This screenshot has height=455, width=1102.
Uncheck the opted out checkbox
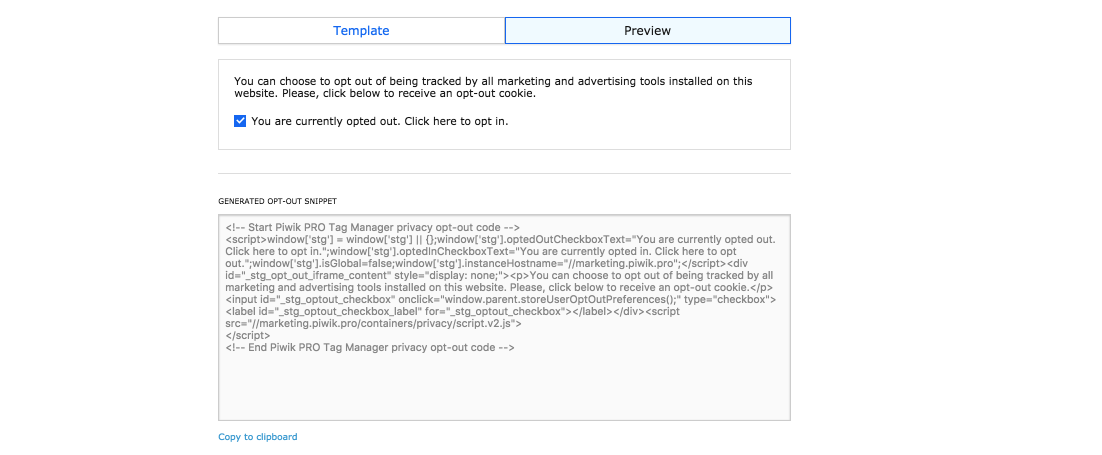coord(240,121)
